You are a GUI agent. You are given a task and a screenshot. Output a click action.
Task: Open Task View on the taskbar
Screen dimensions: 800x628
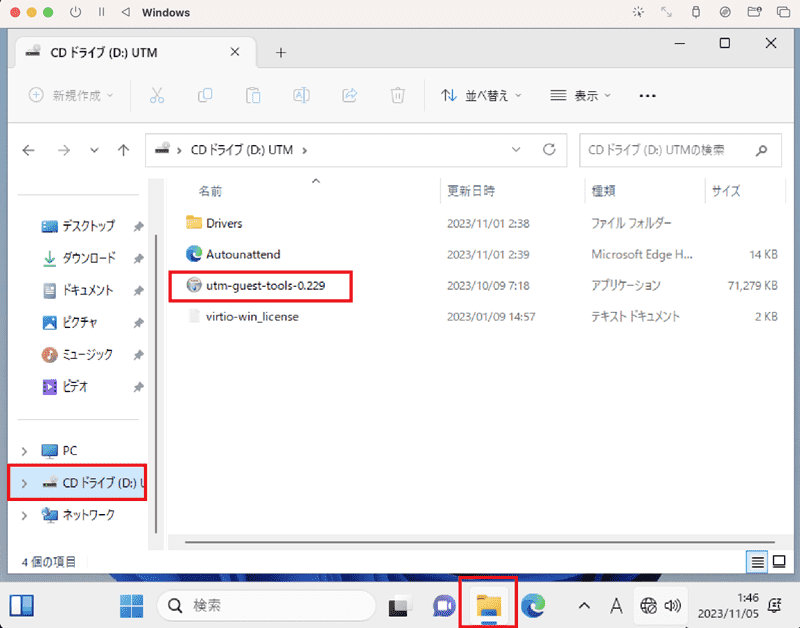coord(401,606)
